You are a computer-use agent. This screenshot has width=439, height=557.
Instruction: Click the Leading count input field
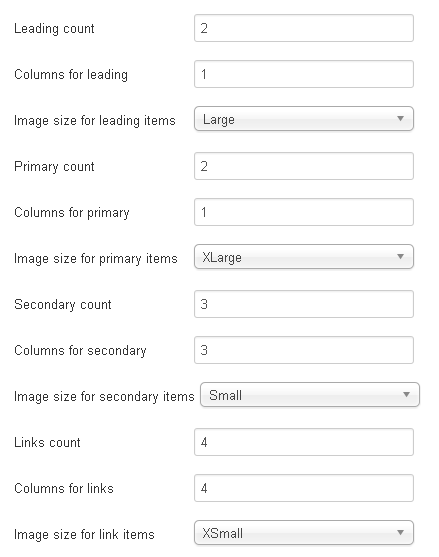point(304,28)
